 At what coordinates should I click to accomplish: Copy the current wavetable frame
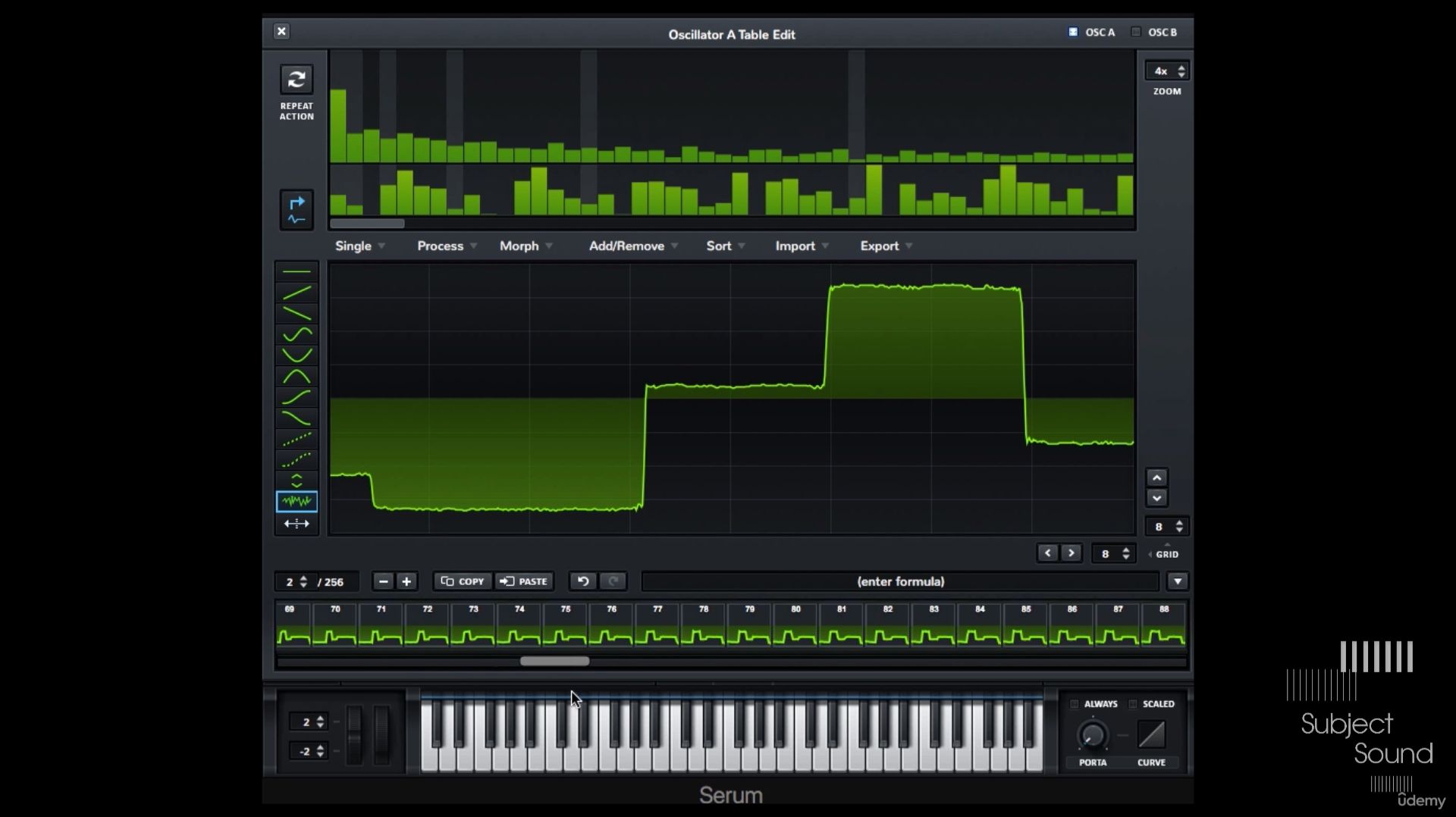[x=463, y=581]
